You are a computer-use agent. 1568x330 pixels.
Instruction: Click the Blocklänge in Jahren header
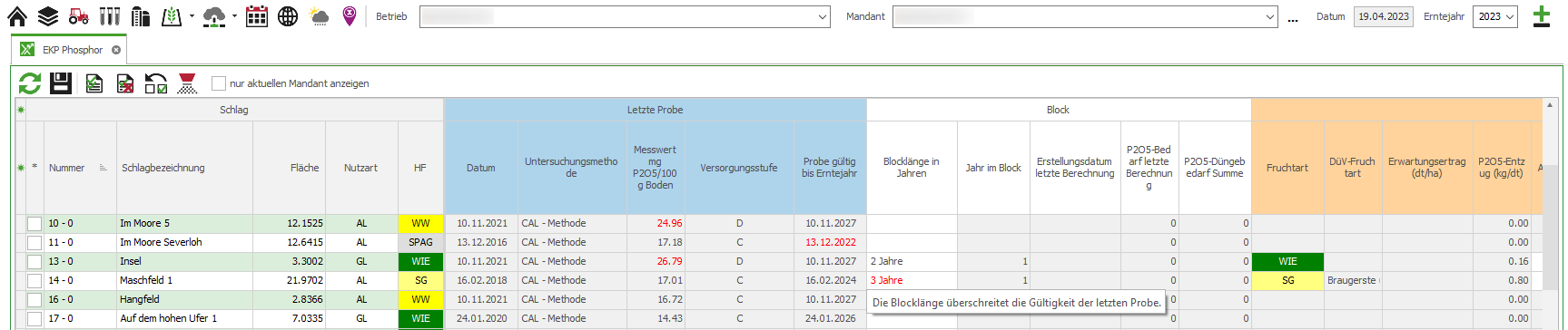912,168
